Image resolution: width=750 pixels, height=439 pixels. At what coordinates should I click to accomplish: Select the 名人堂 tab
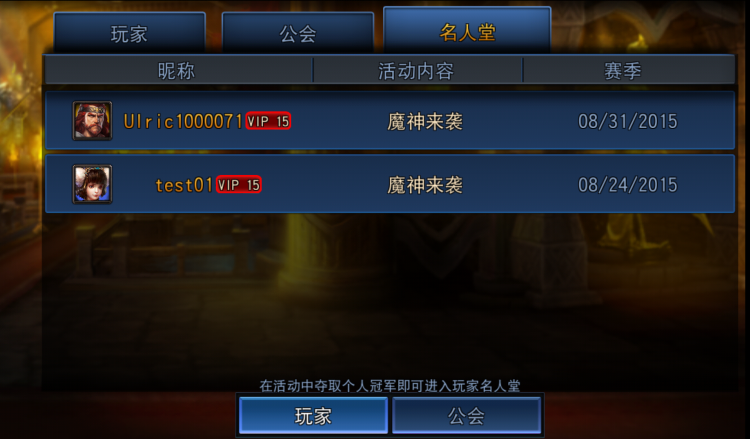click(467, 31)
